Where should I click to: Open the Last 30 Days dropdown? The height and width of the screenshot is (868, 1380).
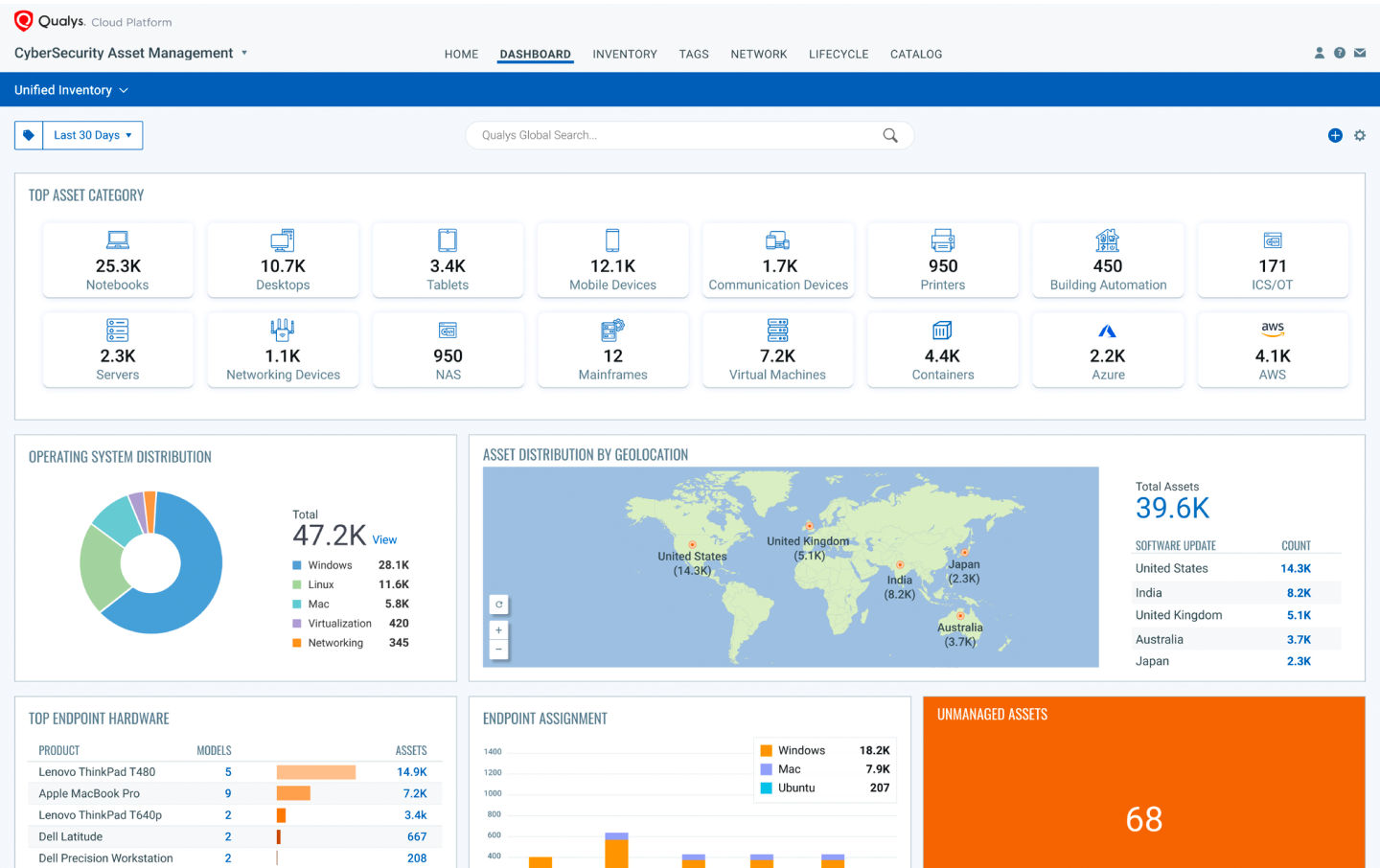92,135
